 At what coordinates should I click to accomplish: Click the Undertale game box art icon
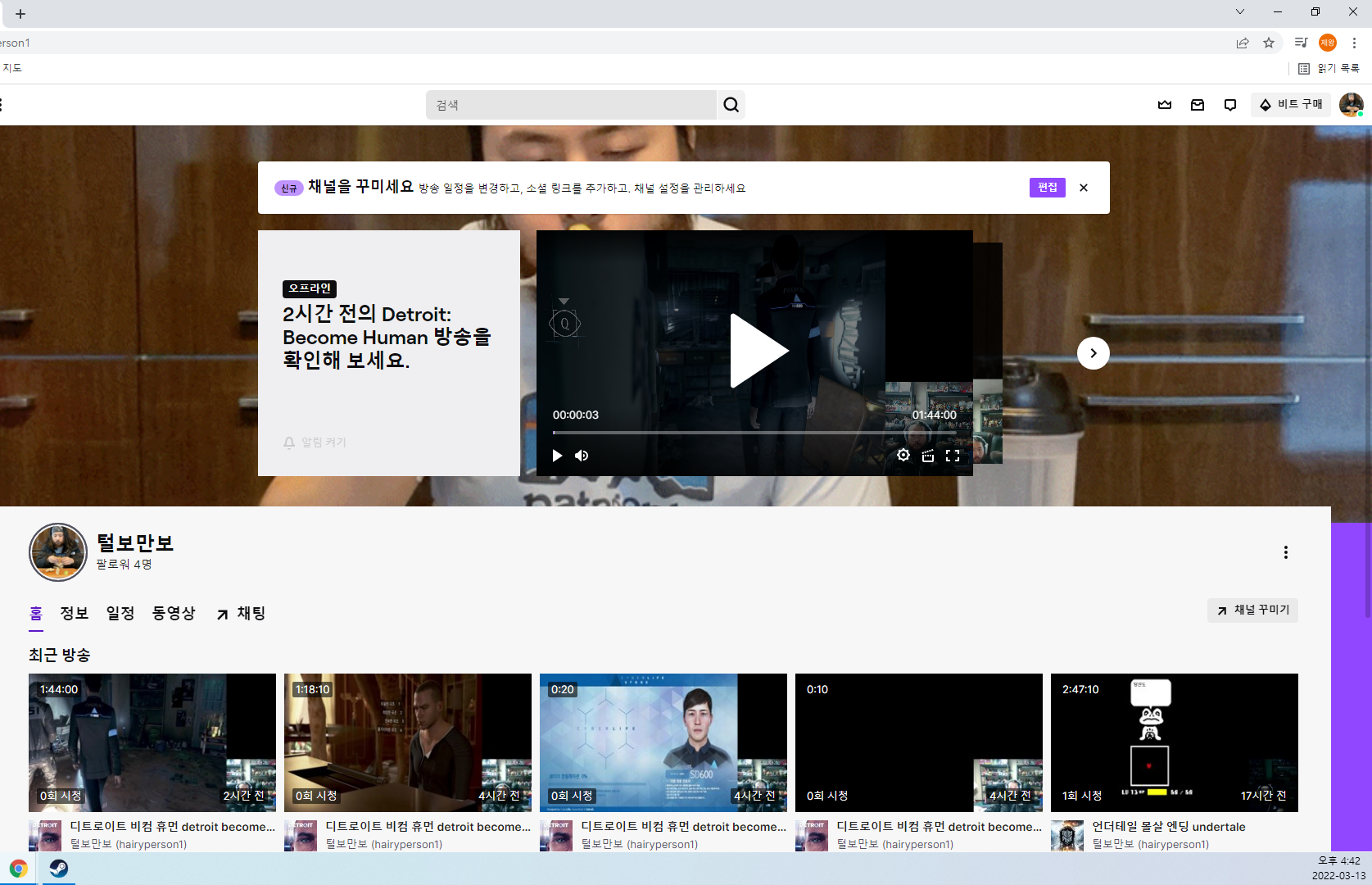click(1067, 836)
